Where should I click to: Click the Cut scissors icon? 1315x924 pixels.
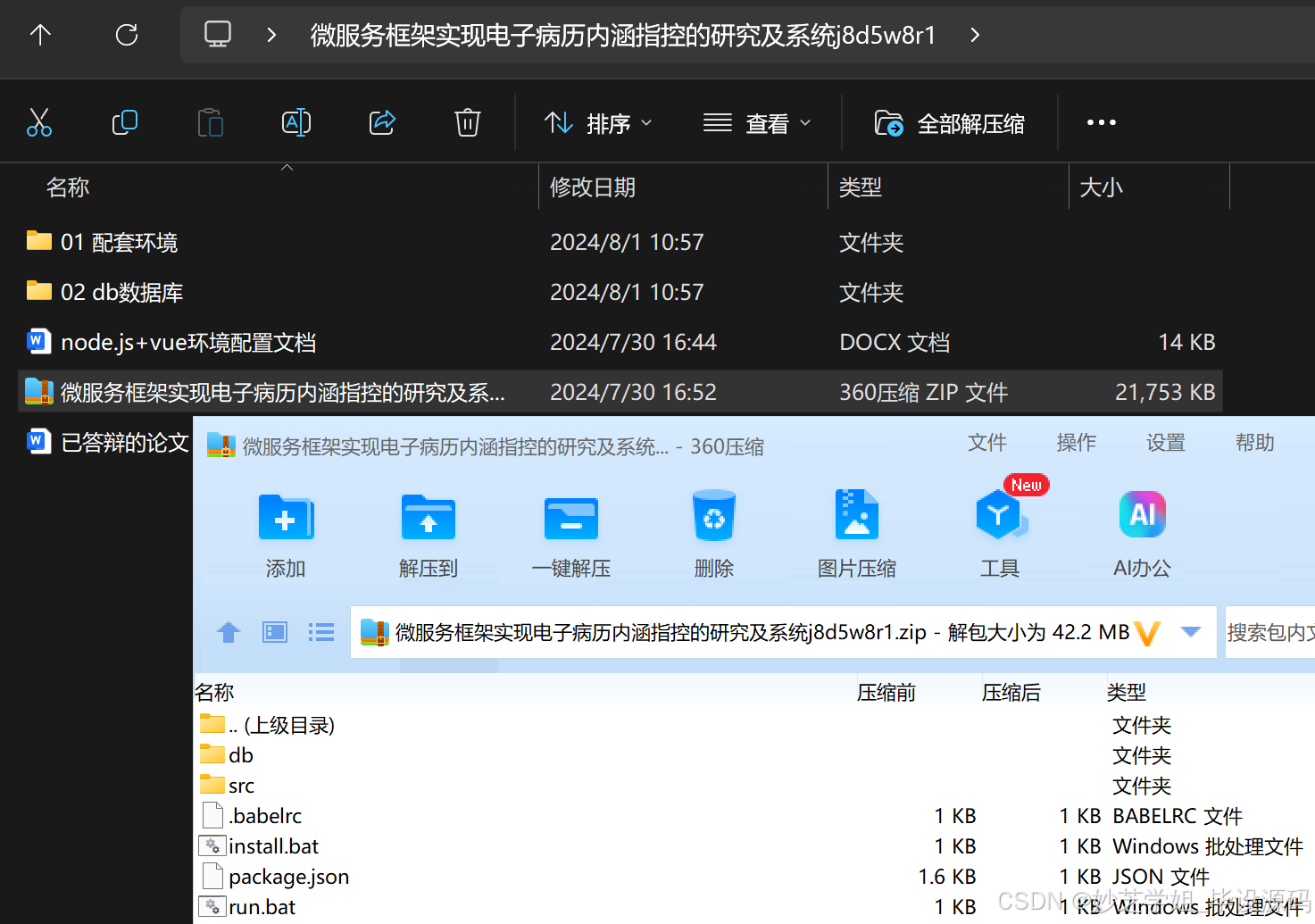click(x=39, y=122)
